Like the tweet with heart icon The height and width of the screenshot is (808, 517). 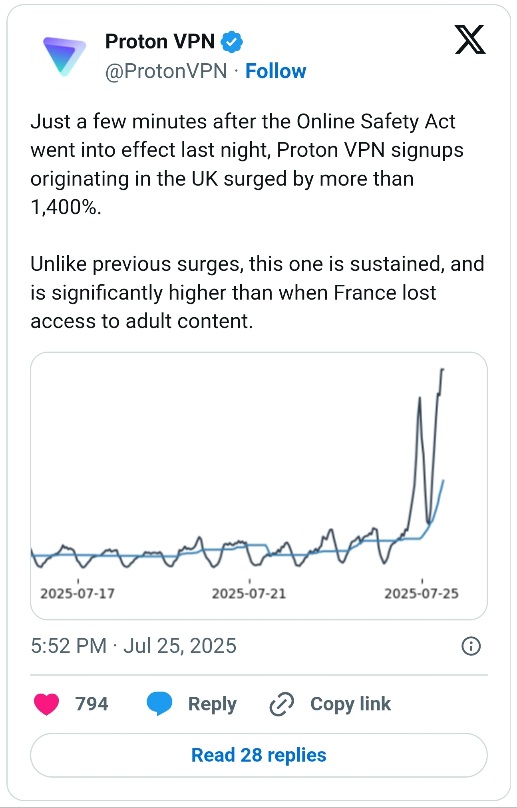[46, 704]
